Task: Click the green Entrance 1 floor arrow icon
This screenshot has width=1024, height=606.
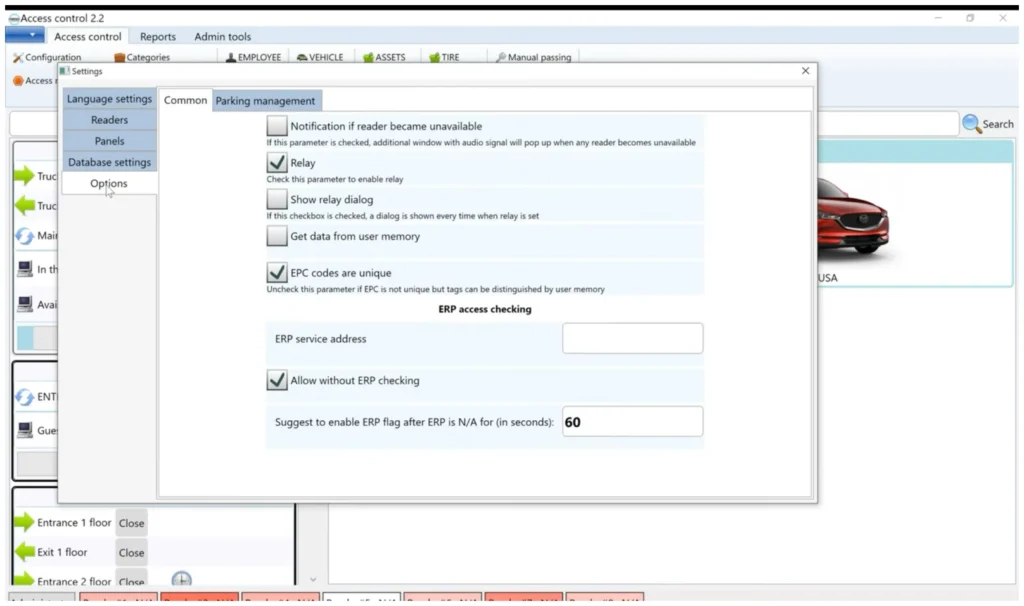Action: 24,522
